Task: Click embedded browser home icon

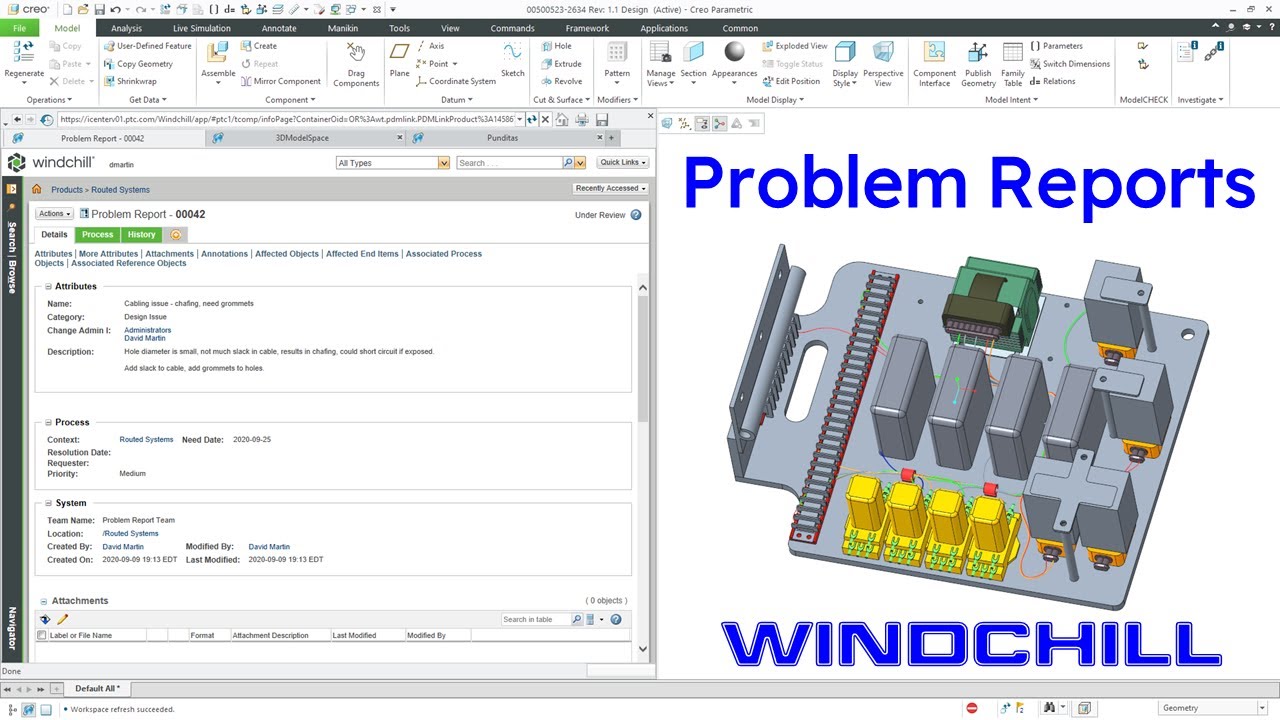Action: pyautogui.click(x=561, y=119)
